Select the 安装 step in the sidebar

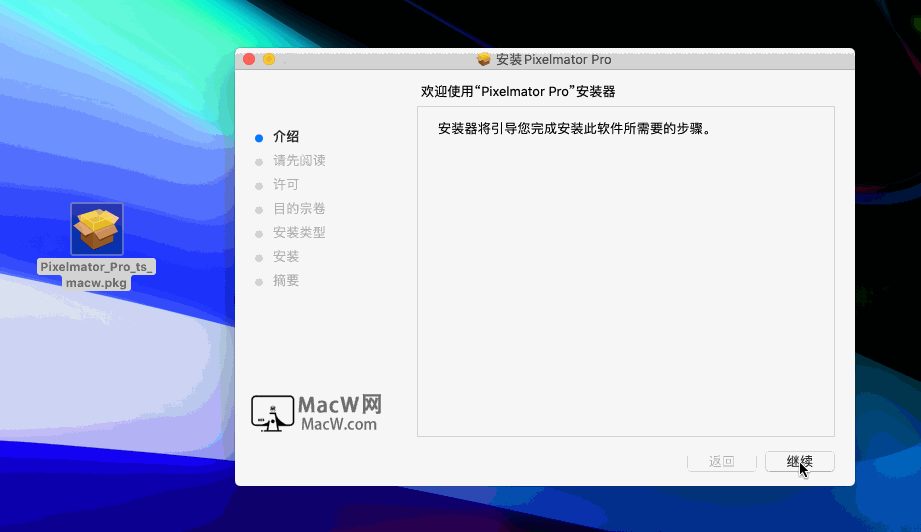tap(286, 257)
